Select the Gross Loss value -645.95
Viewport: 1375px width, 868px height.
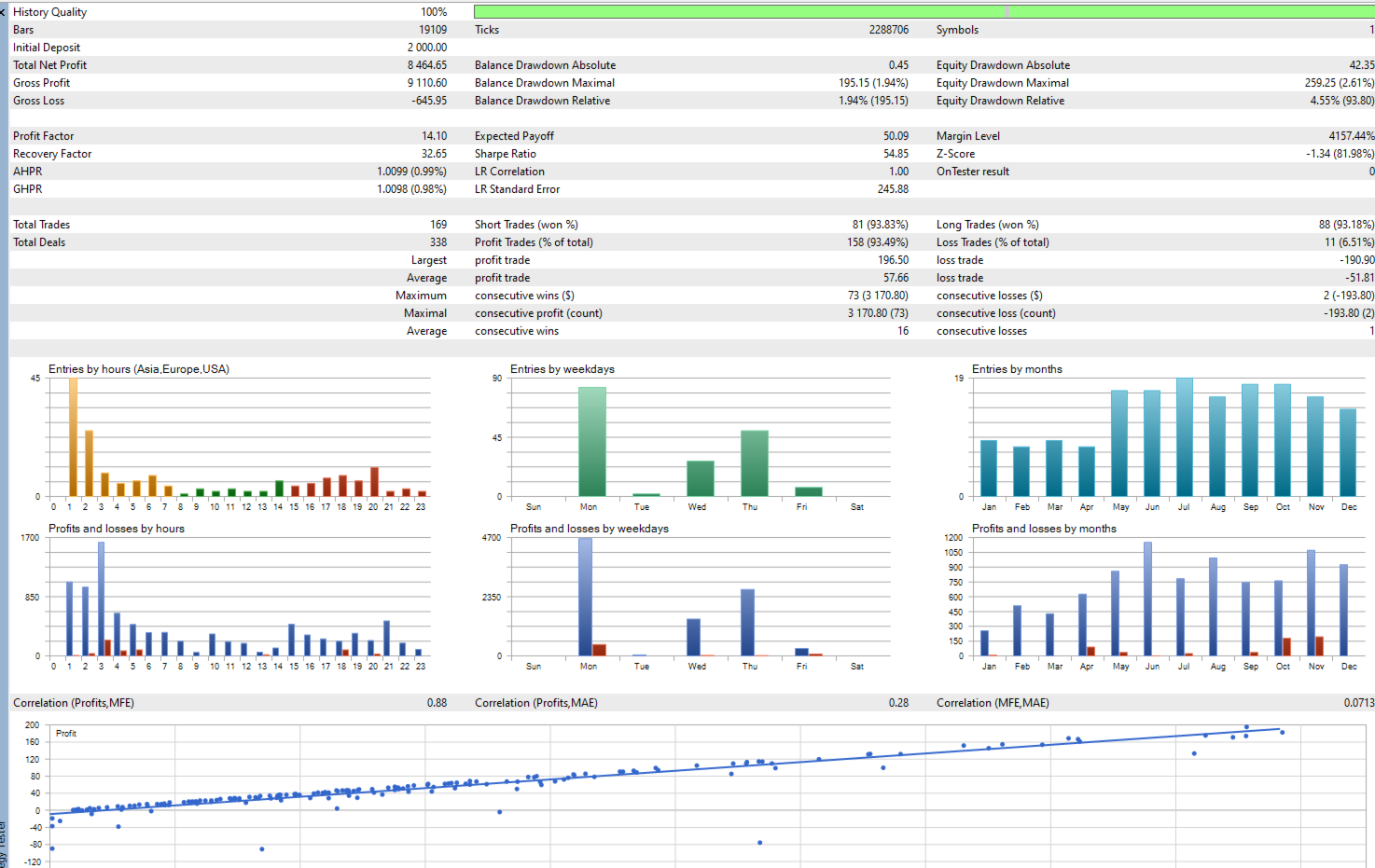(x=429, y=101)
